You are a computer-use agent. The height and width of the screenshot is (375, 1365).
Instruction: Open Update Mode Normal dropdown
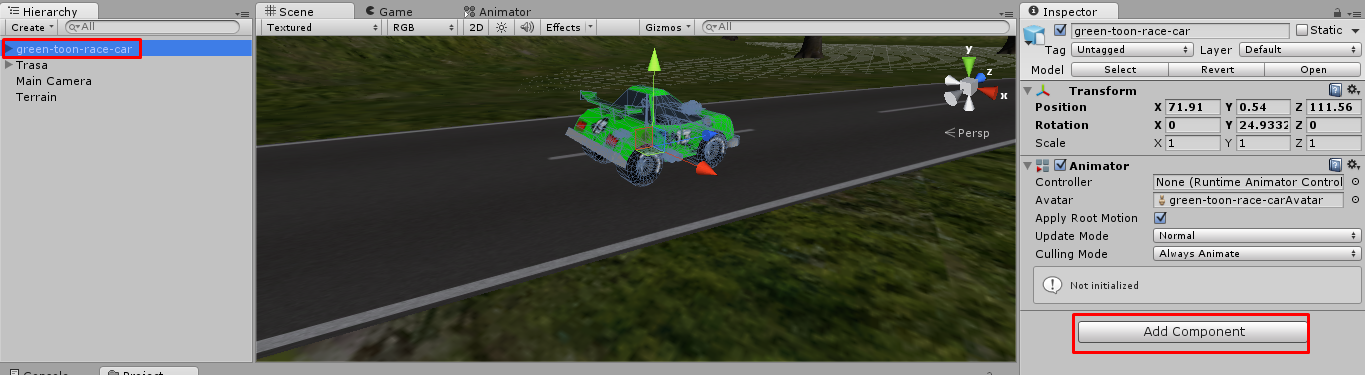(x=1257, y=236)
